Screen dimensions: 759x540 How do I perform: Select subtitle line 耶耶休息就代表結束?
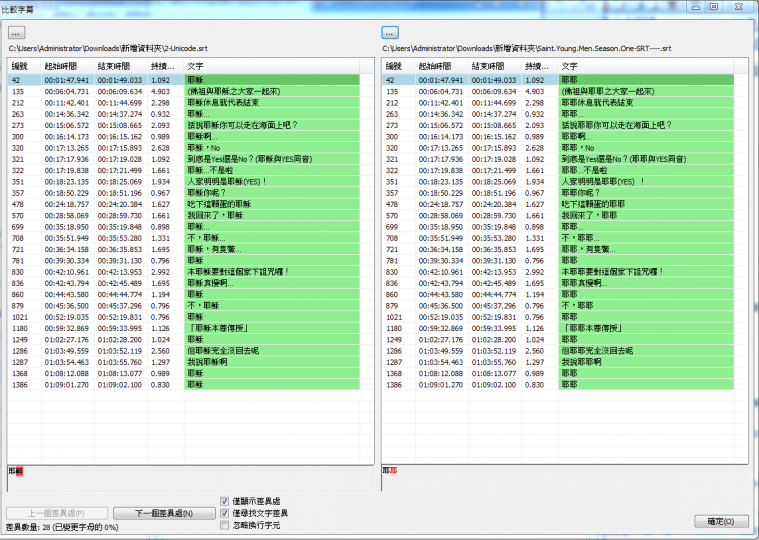pos(558,103)
